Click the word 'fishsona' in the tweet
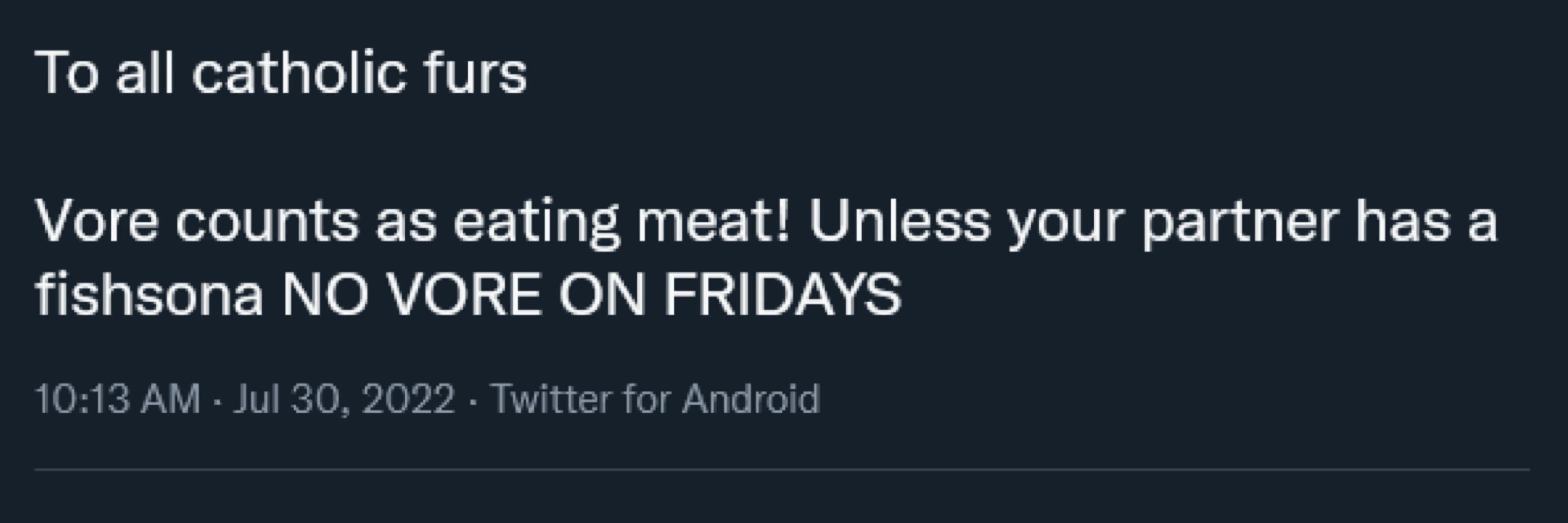 click(x=149, y=294)
